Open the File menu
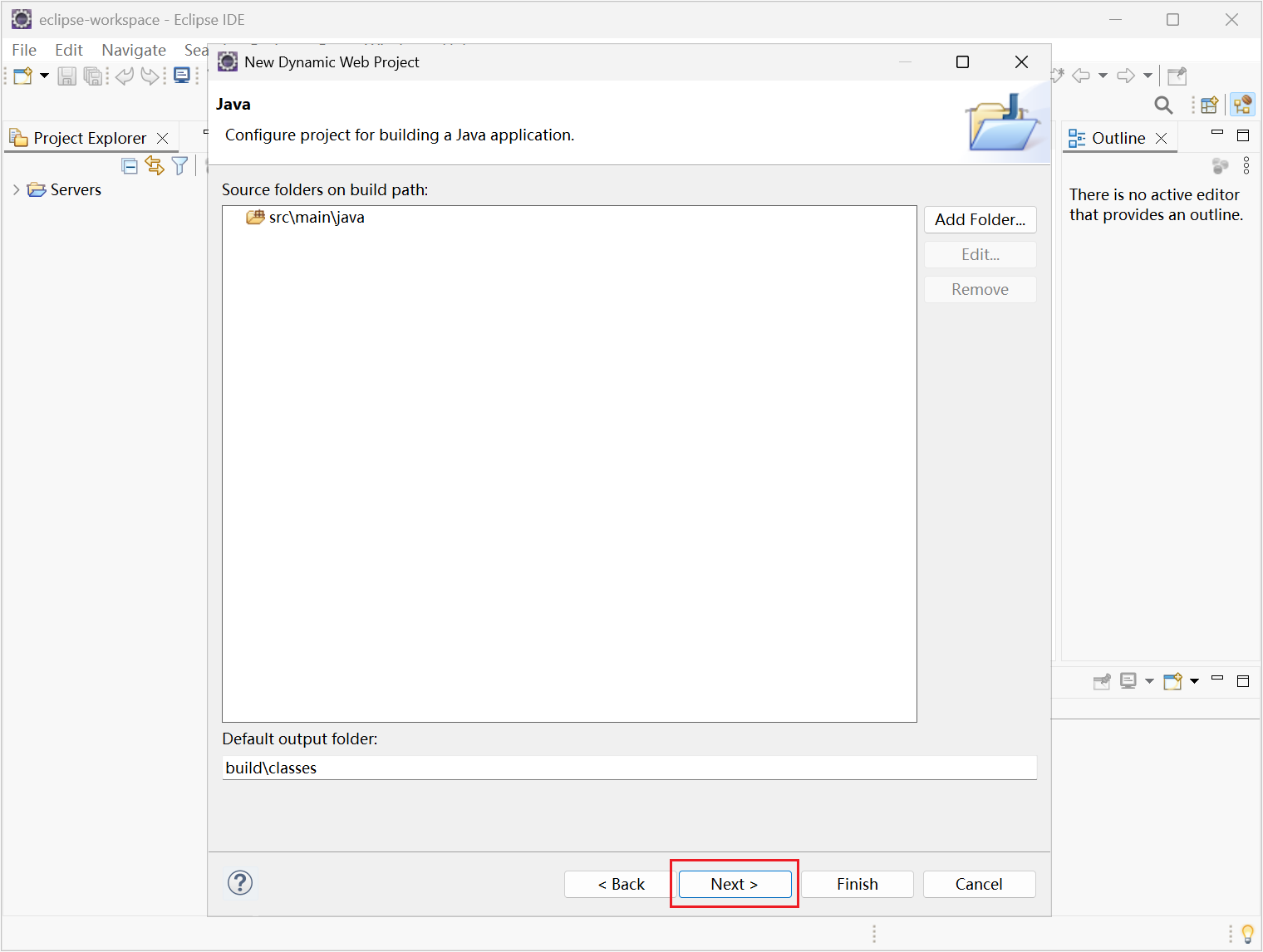This screenshot has width=1263, height=952. pyautogui.click(x=24, y=50)
